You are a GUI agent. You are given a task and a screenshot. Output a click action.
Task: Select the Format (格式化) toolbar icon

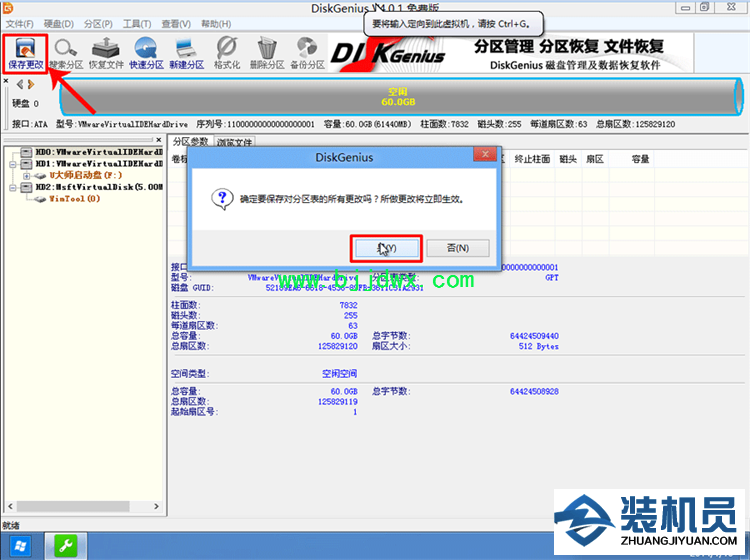(x=226, y=52)
